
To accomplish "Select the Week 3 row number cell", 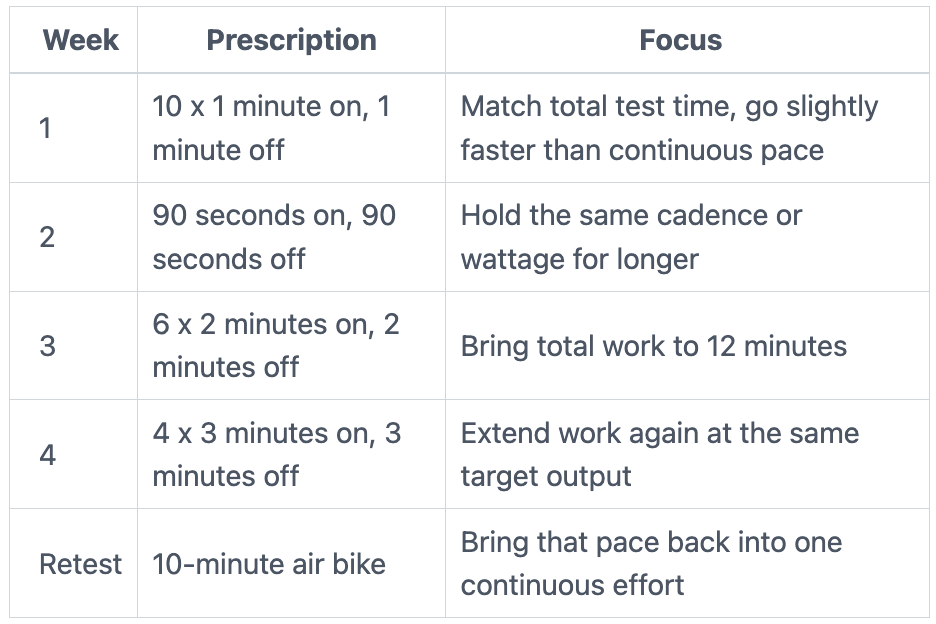I will 73,346.
